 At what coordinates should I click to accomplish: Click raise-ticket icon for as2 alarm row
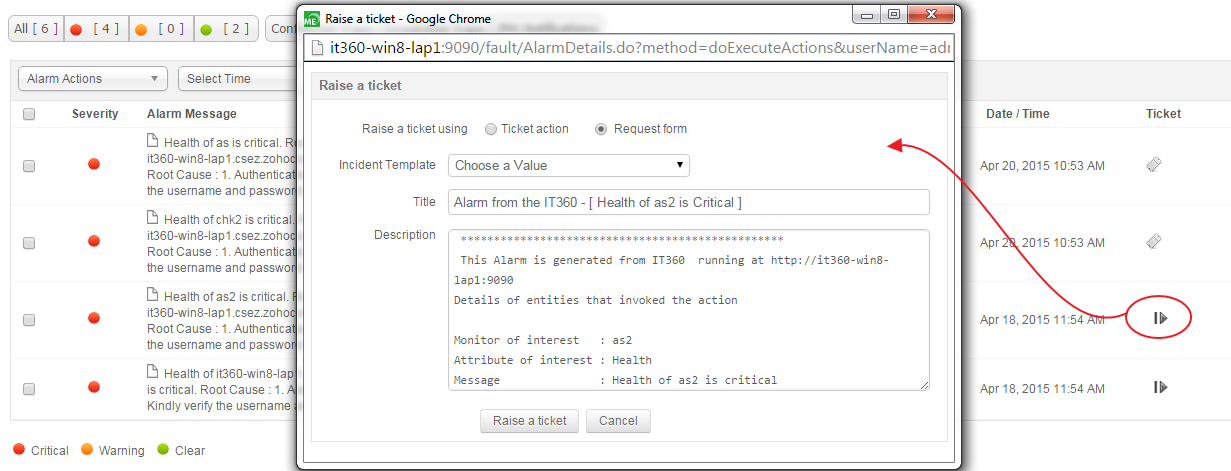click(1160, 318)
